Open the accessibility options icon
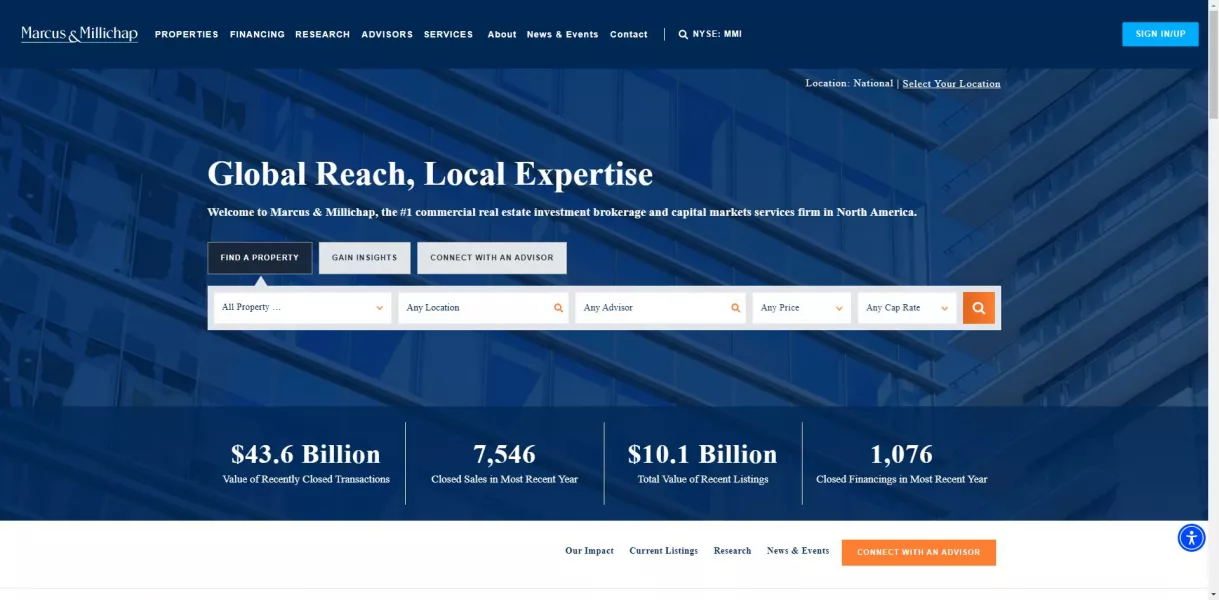The width and height of the screenshot is (1219, 600). [1191, 538]
